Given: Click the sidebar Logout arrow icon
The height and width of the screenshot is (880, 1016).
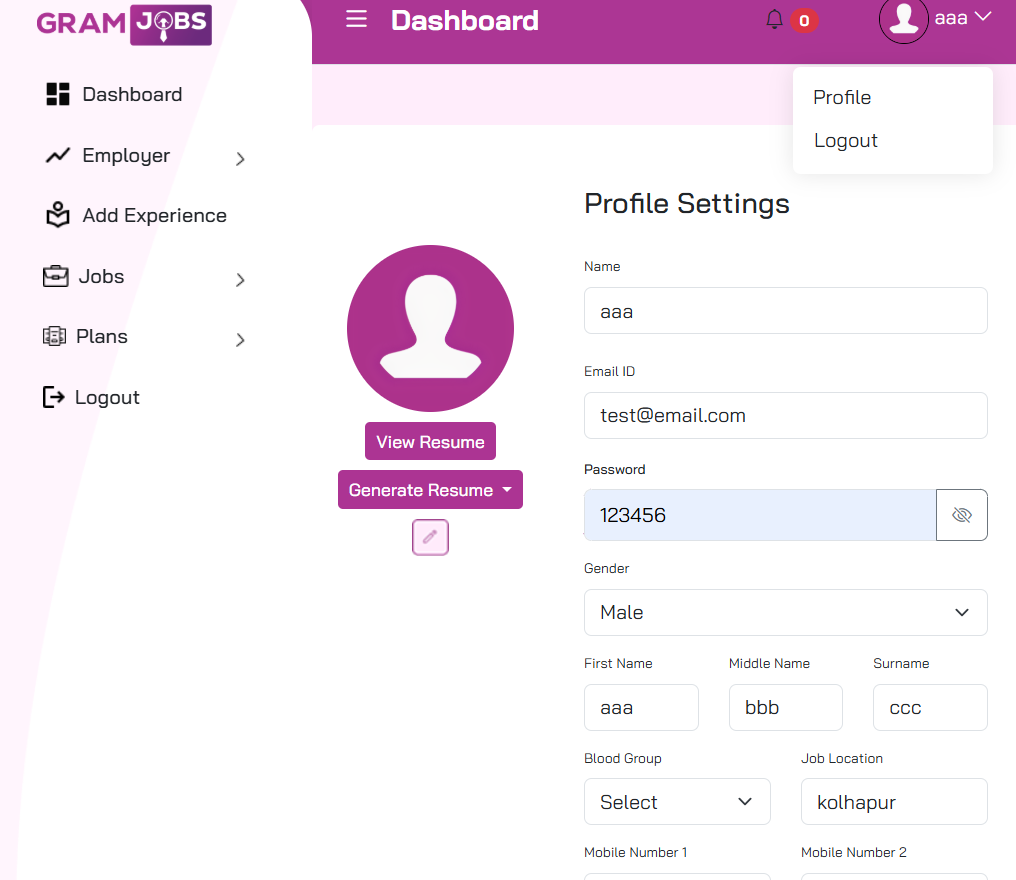Looking at the screenshot, I should (53, 397).
